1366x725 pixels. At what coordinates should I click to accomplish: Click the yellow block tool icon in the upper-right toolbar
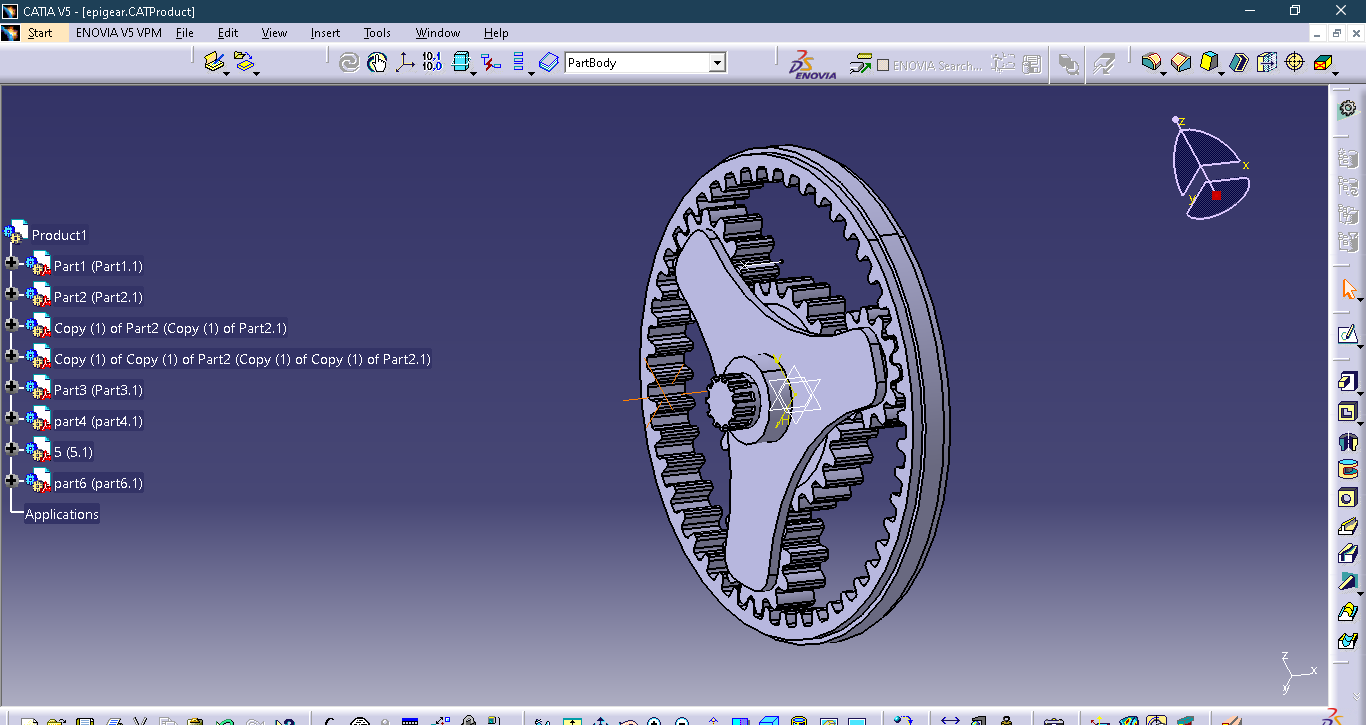[x=1208, y=62]
